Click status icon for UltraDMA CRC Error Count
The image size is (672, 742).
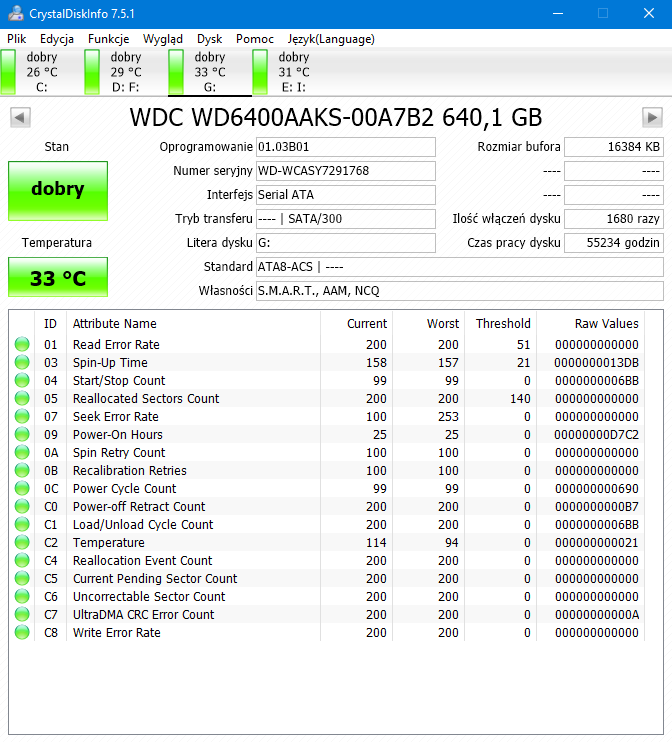pos(22,614)
